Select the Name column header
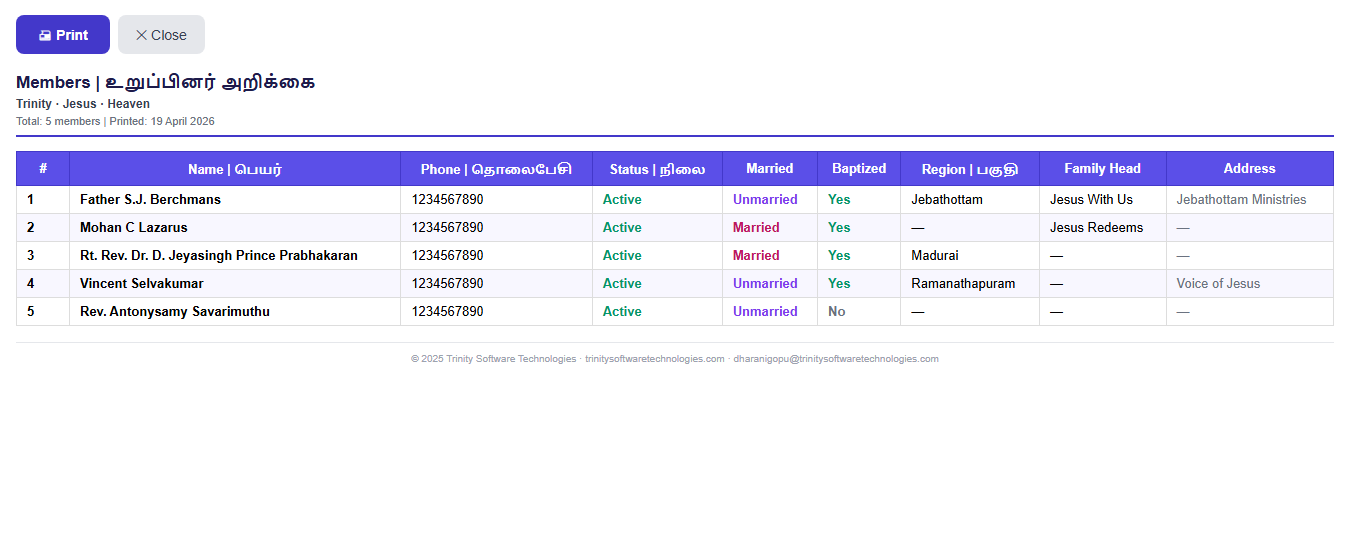The width and height of the screenshot is (1348, 555). click(x=235, y=169)
